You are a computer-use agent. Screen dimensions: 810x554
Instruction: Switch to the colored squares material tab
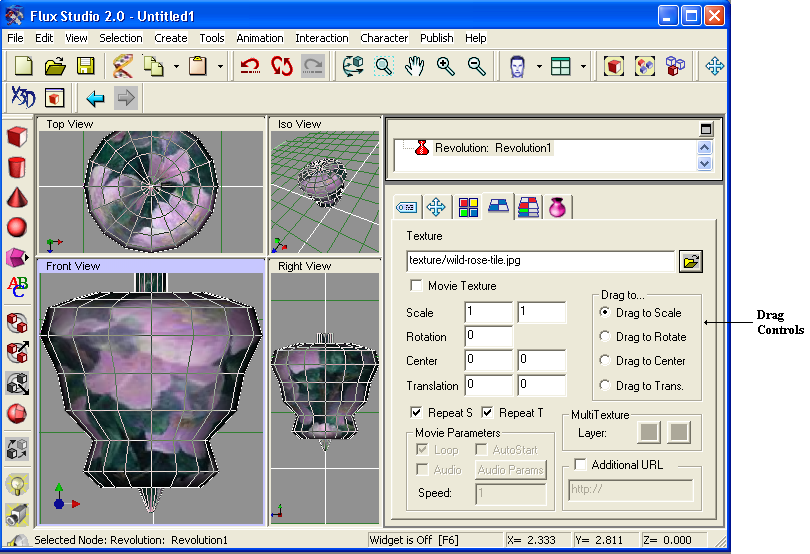click(468, 207)
